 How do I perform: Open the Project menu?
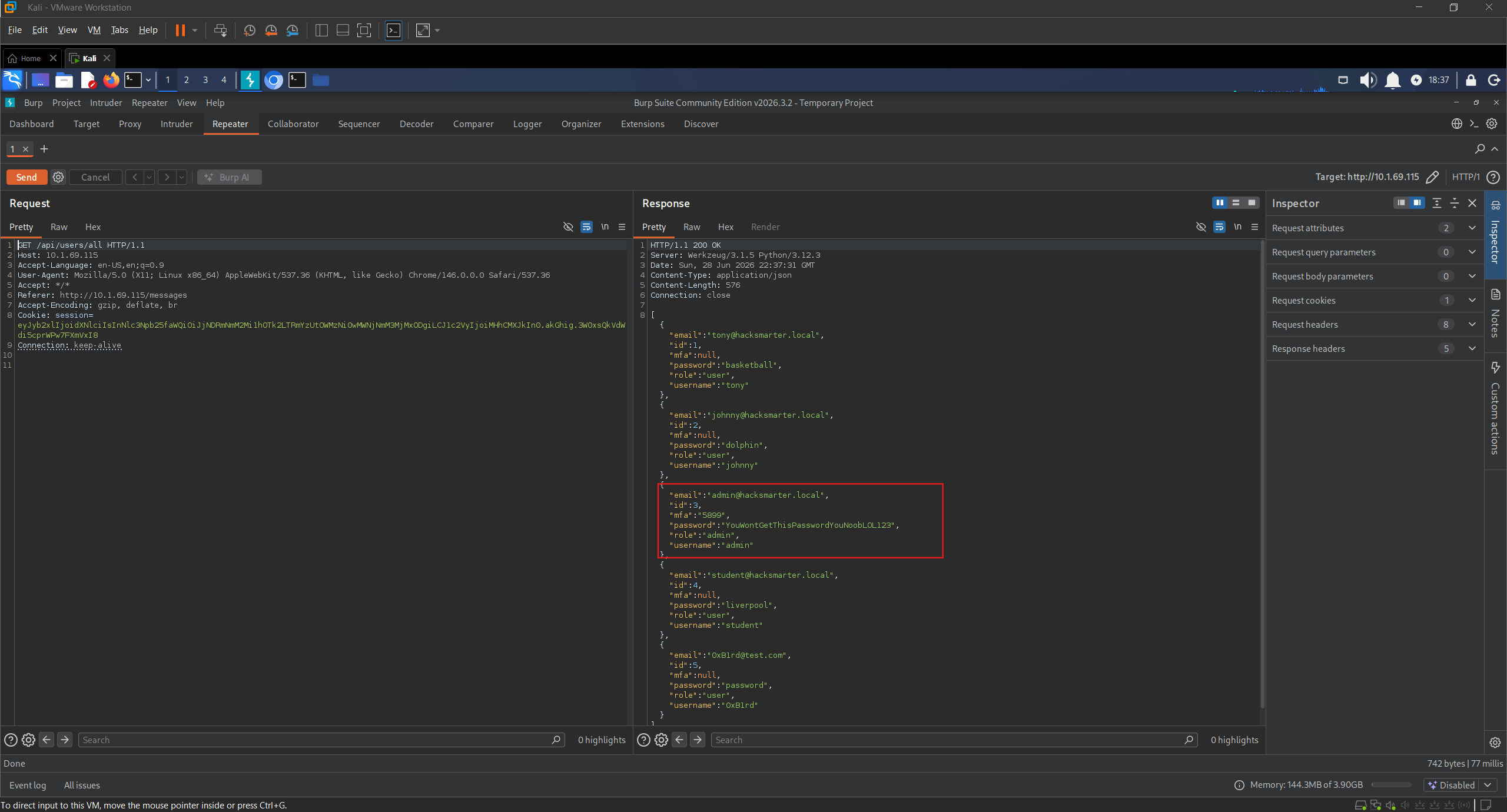[67, 102]
